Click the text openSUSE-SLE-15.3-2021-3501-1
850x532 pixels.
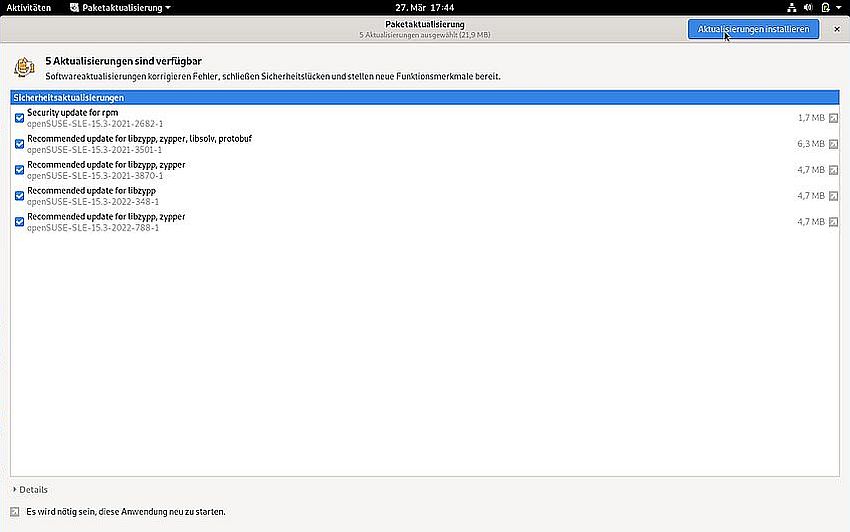95,150
